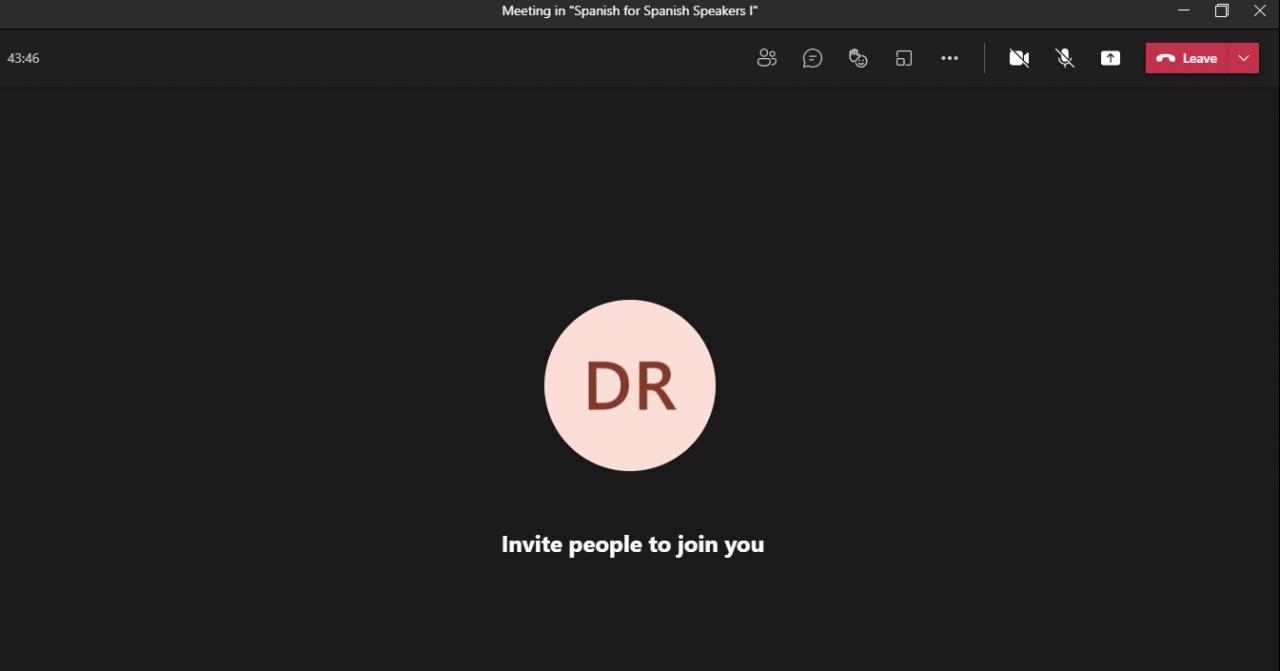The height and width of the screenshot is (671, 1280).
Task: Minimize the Teams meeting window
Action: 1184,11
